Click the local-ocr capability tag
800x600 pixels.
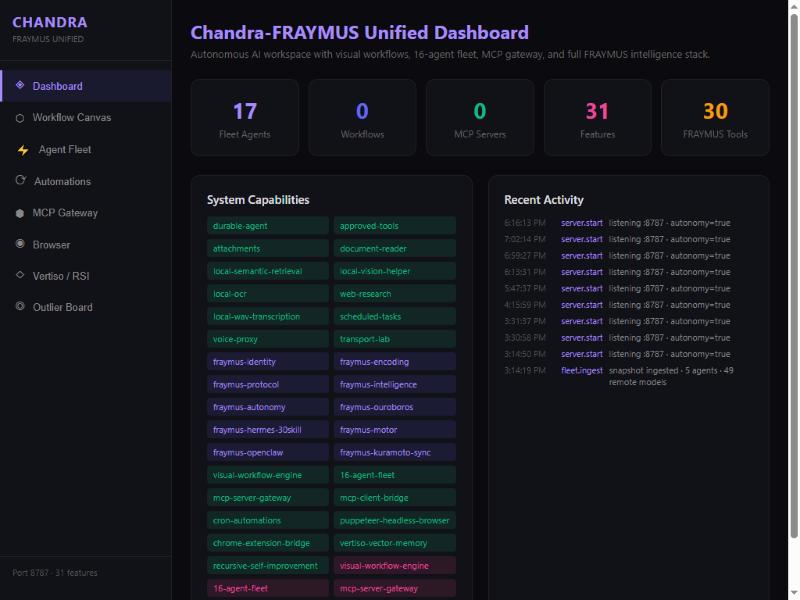coord(268,294)
